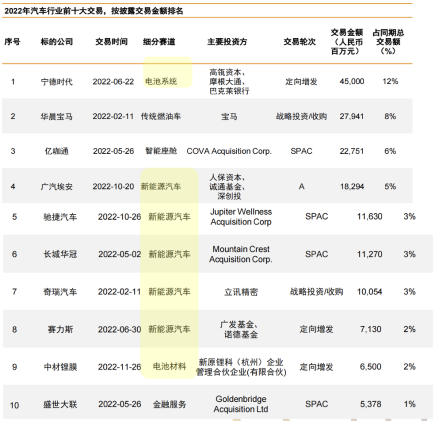Click the 广汽埃安 row company name
This screenshot has height=421, width=435.
[x=57, y=186]
